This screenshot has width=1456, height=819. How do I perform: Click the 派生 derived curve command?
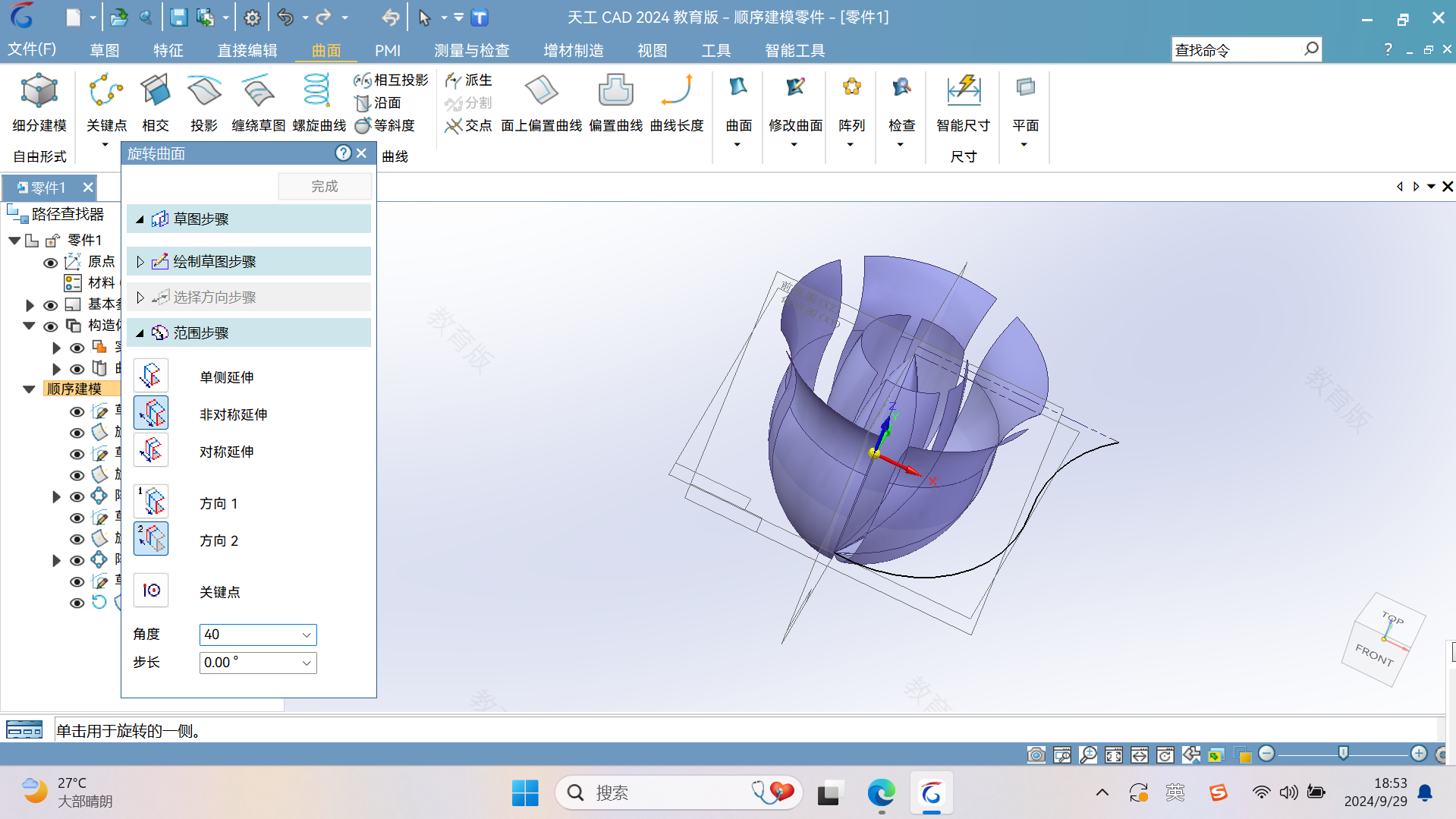469,80
